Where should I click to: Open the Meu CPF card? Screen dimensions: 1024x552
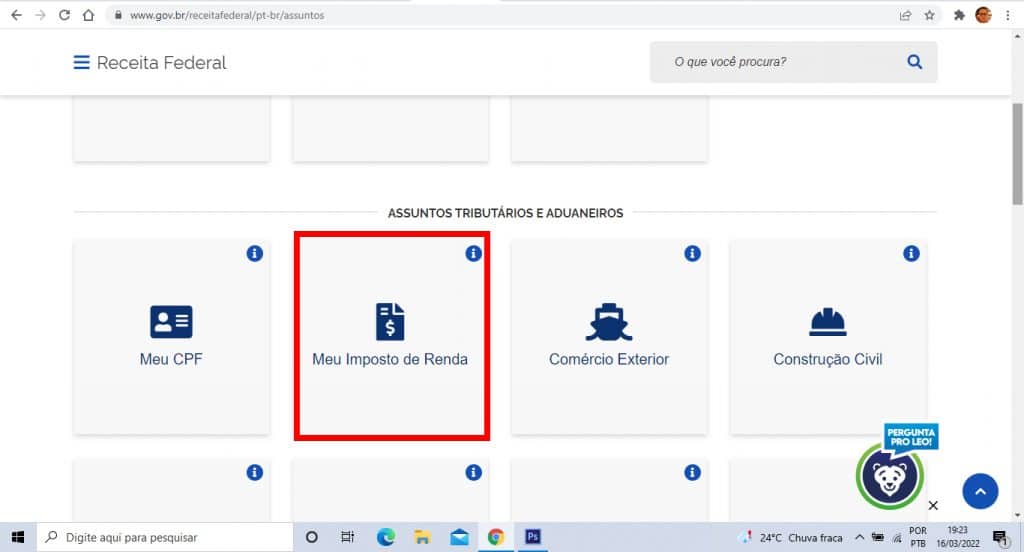(x=171, y=336)
